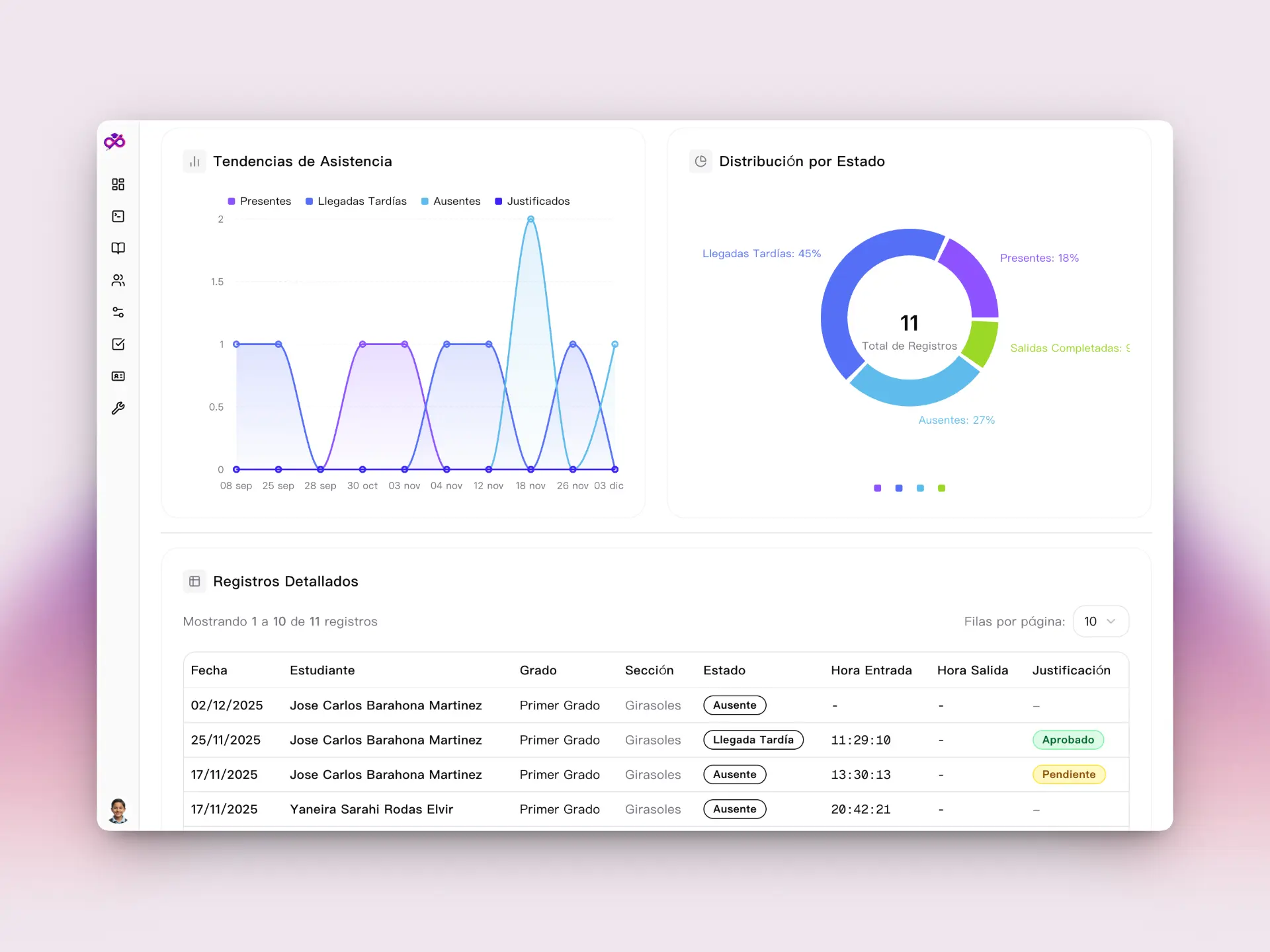
Task: Toggle Llegadas Tardías legend entry
Action: (356, 201)
